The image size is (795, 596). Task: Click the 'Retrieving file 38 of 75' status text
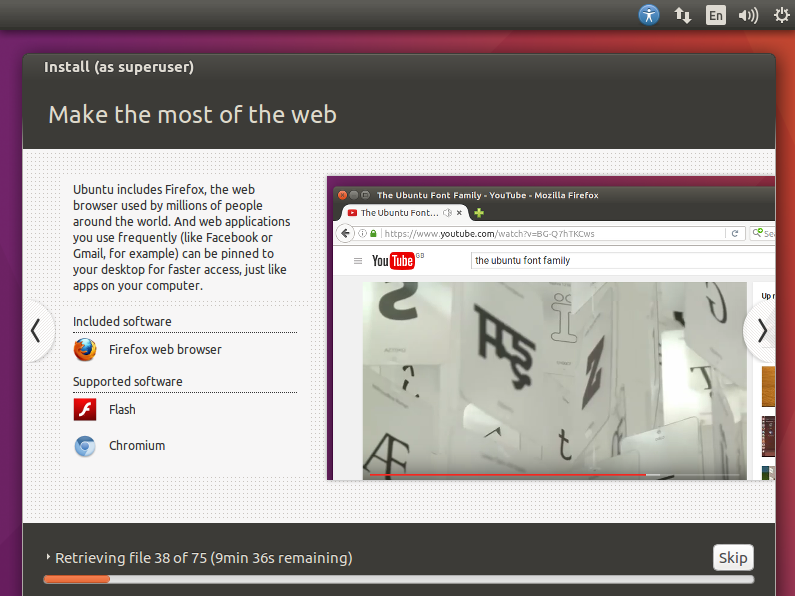(204, 558)
